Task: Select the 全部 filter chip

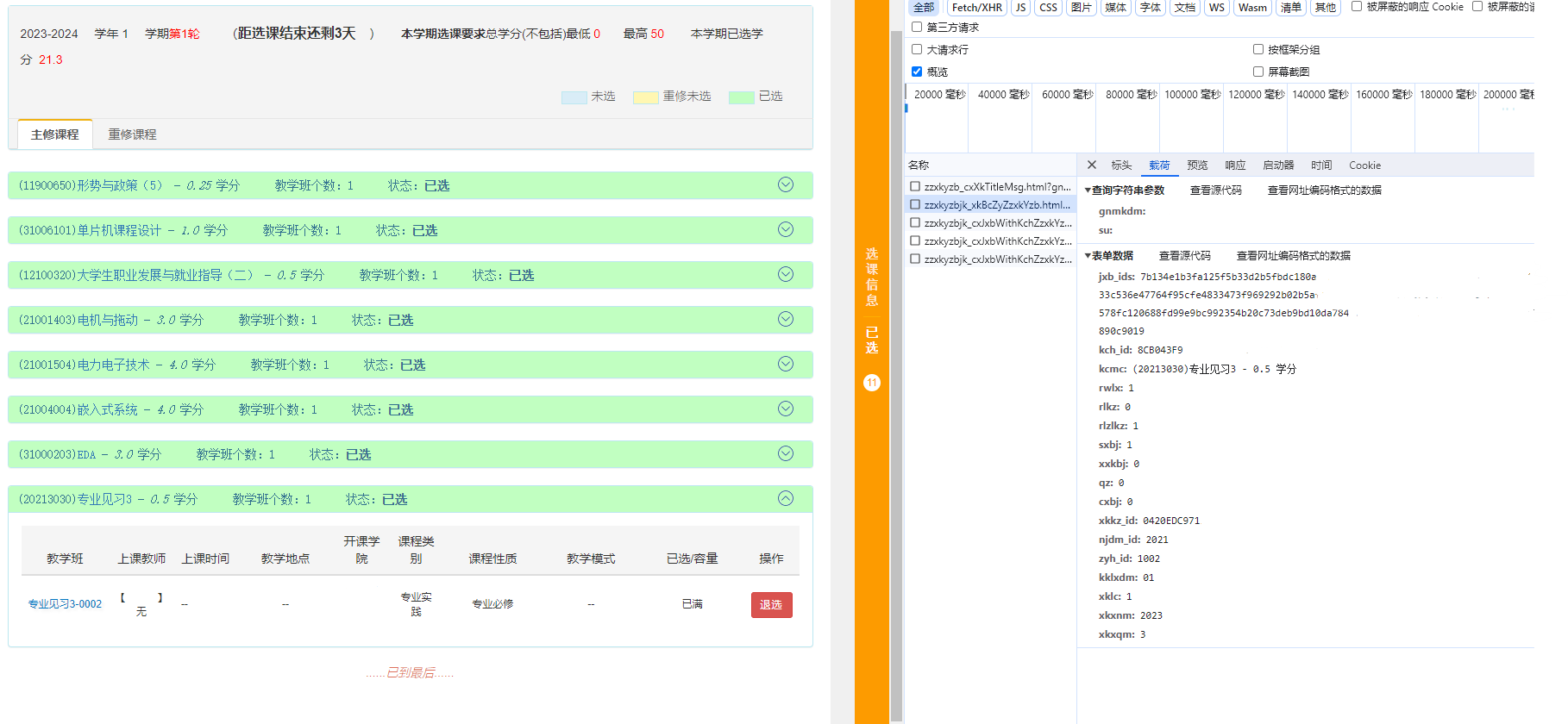Action: (x=925, y=7)
